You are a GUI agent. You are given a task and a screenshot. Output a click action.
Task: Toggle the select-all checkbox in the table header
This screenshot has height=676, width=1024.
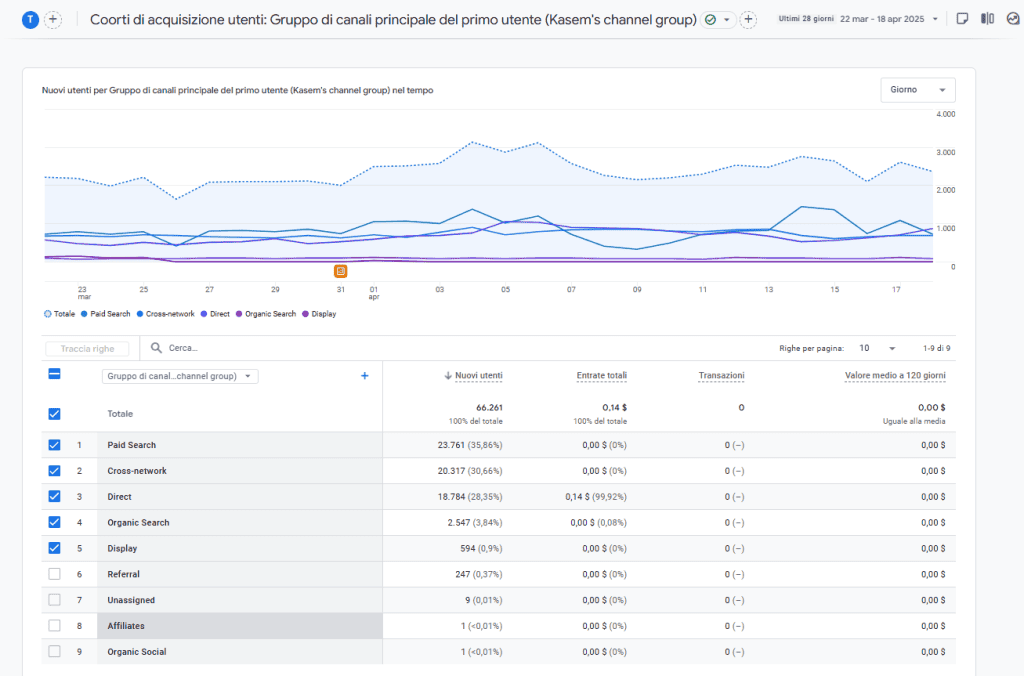pyautogui.click(x=54, y=374)
